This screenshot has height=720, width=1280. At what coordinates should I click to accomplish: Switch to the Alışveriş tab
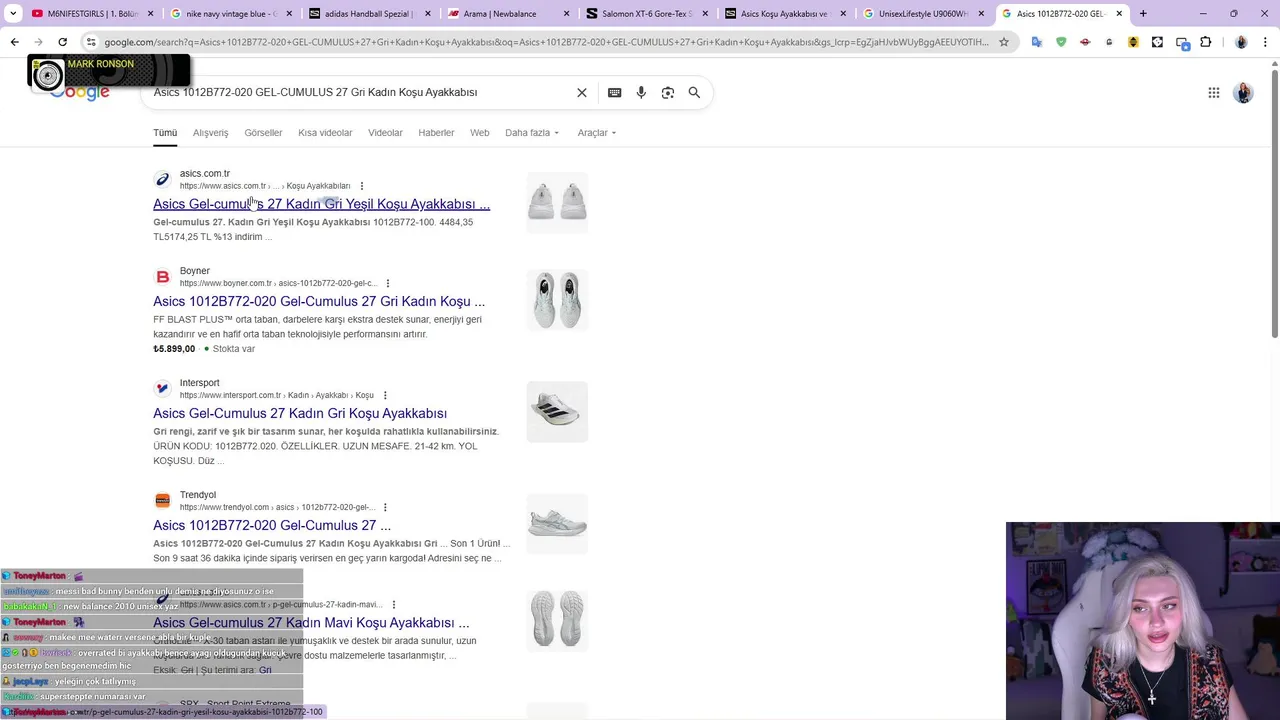click(x=210, y=133)
